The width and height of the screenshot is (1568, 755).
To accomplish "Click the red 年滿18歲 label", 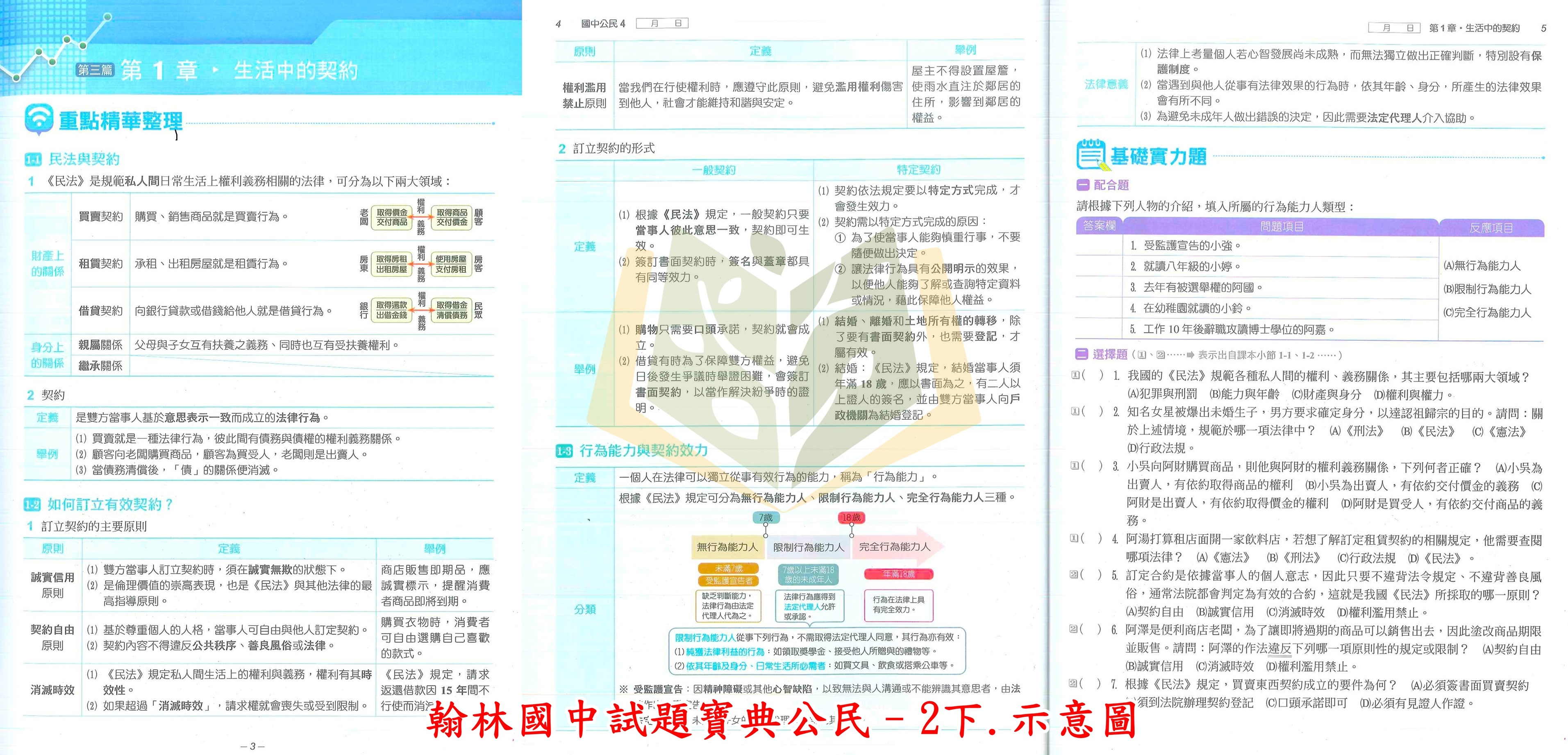I will pos(898,574).
